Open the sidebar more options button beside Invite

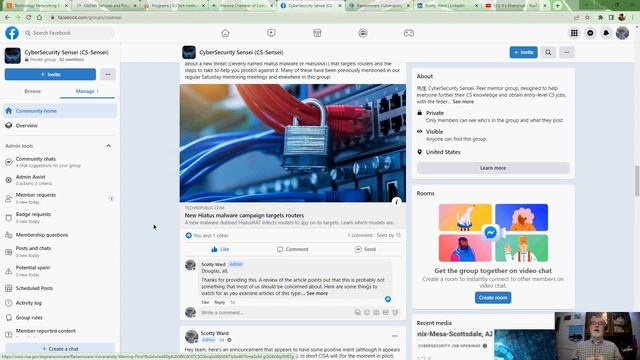[108, 74]
